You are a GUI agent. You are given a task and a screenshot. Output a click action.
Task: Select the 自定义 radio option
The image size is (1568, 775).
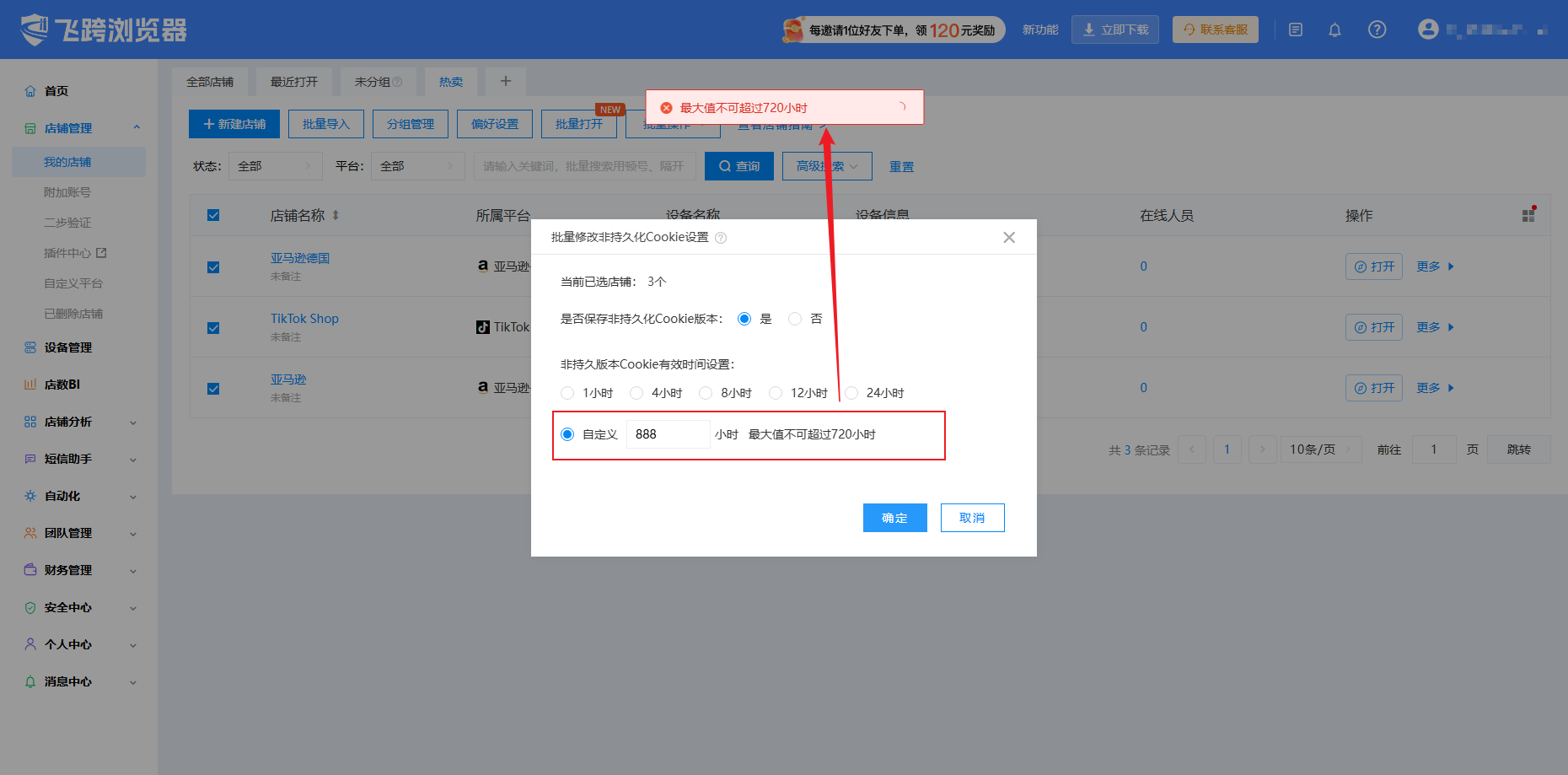pyautogui.click(x=567, y=434)
